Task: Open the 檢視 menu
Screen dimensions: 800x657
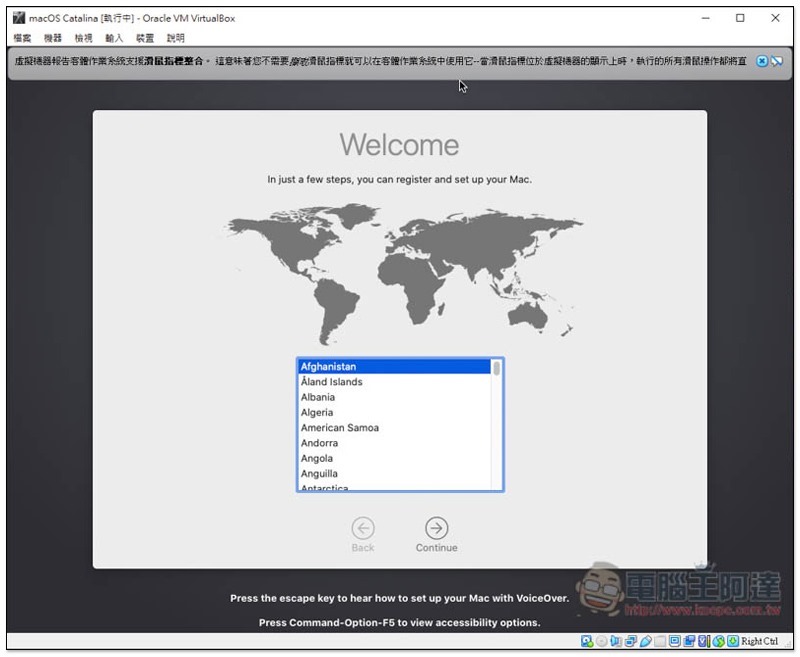Action: 84,38
